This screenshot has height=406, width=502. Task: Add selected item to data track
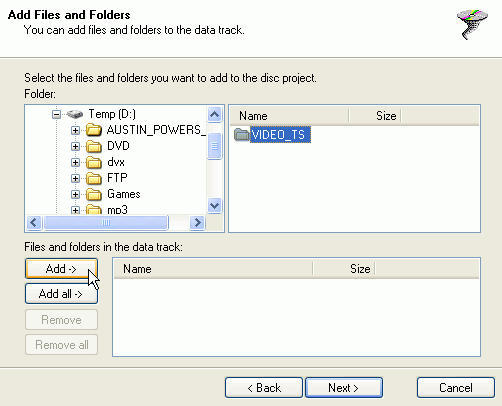click(x=61, y=269)
